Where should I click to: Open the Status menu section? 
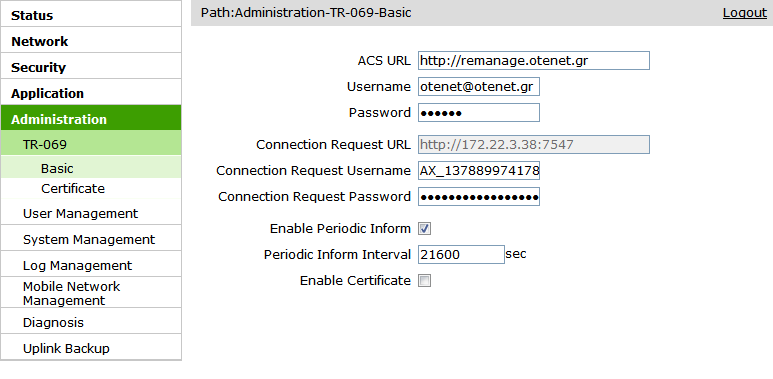91,15
